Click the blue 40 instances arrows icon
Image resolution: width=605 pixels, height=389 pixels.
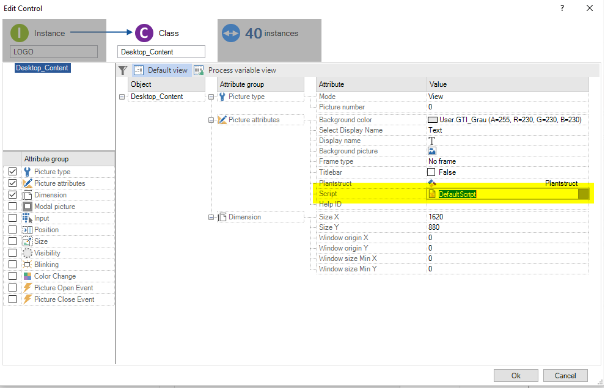click(231, 33)
